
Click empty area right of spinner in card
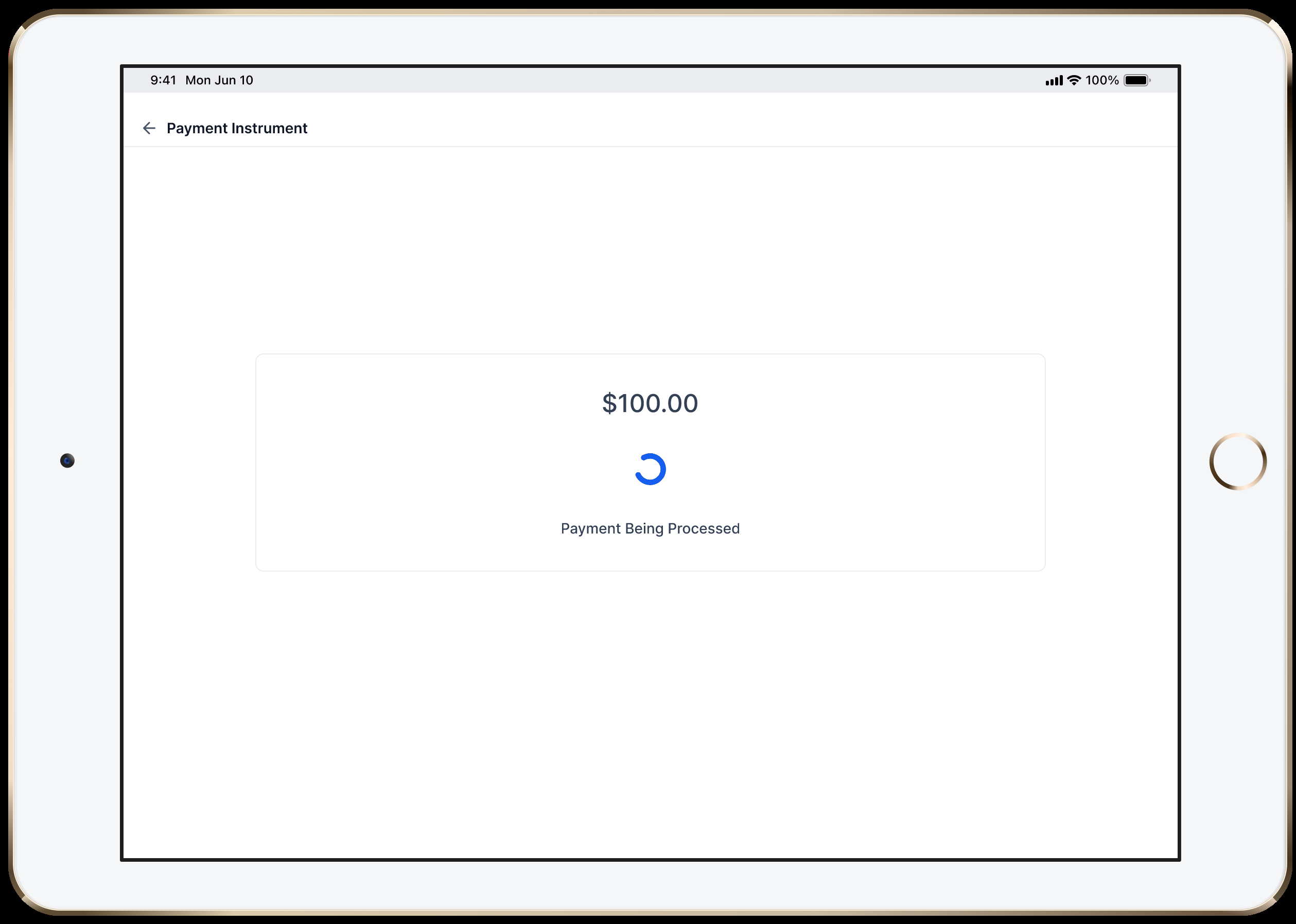coord(854,469)
